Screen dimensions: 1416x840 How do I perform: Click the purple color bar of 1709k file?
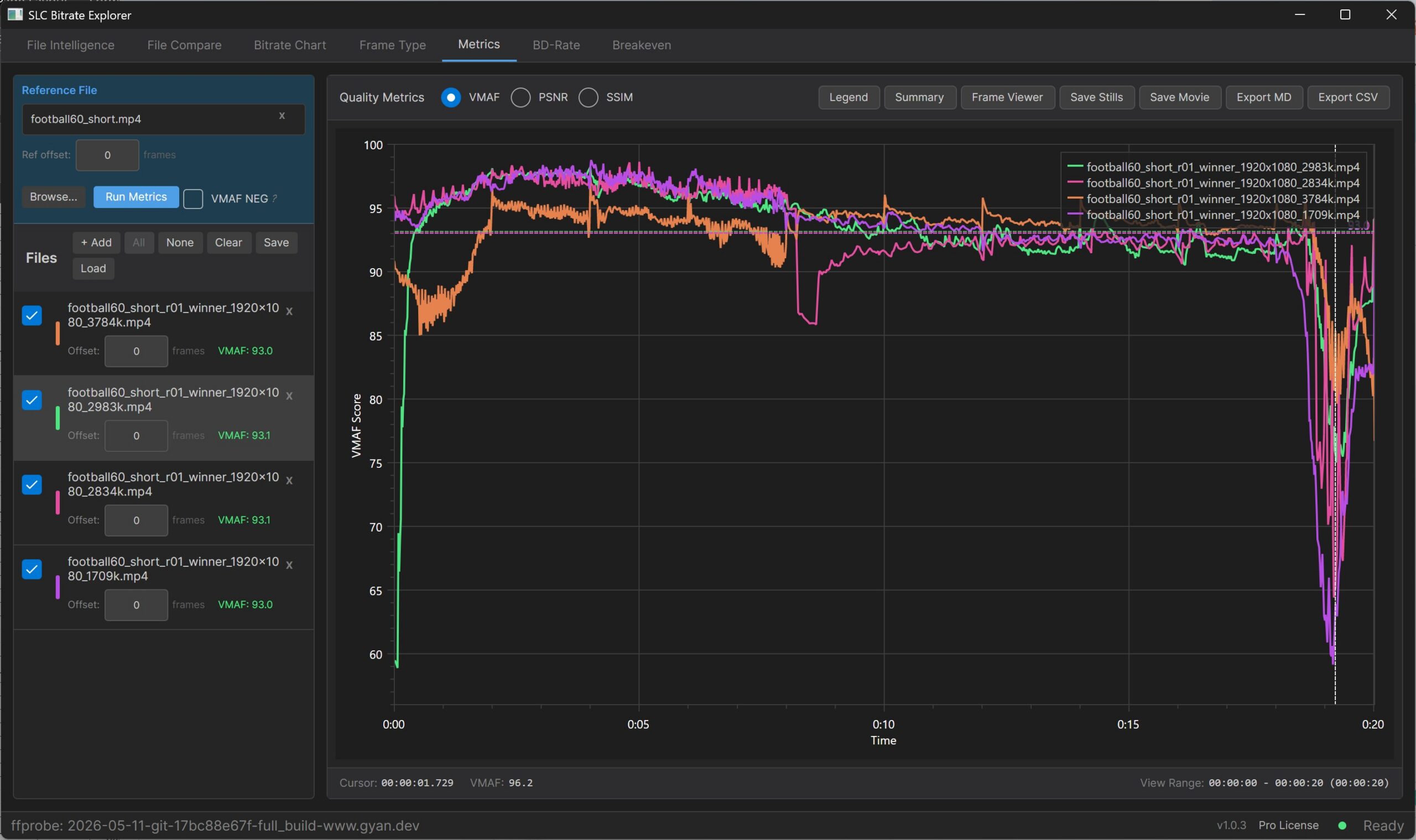tap(57, 587)
